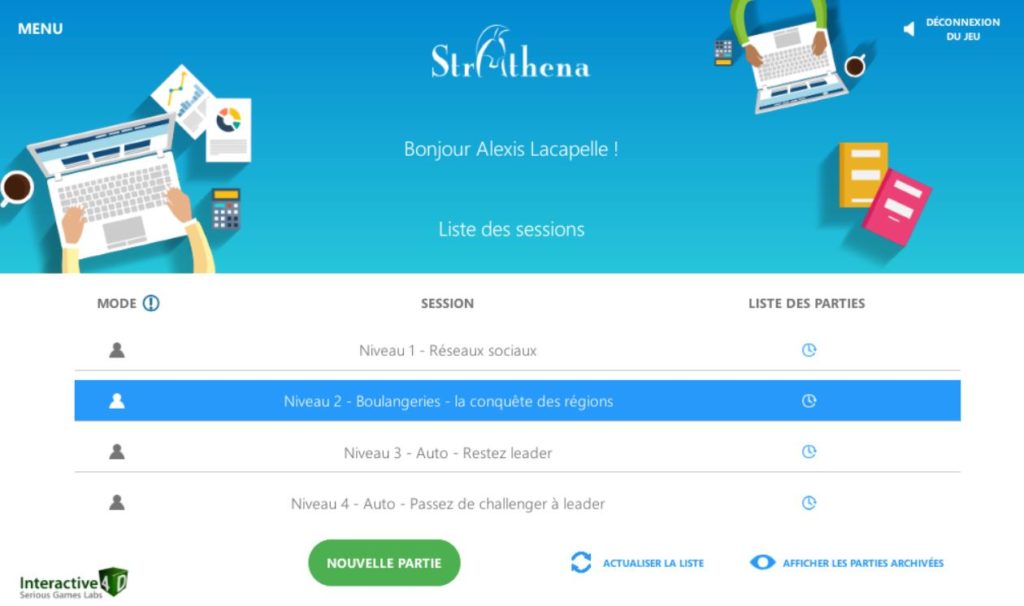The width and height of the screenshot is (1024, 606).
Task: Click the refresh arrows icon
Action: point(581,562)
